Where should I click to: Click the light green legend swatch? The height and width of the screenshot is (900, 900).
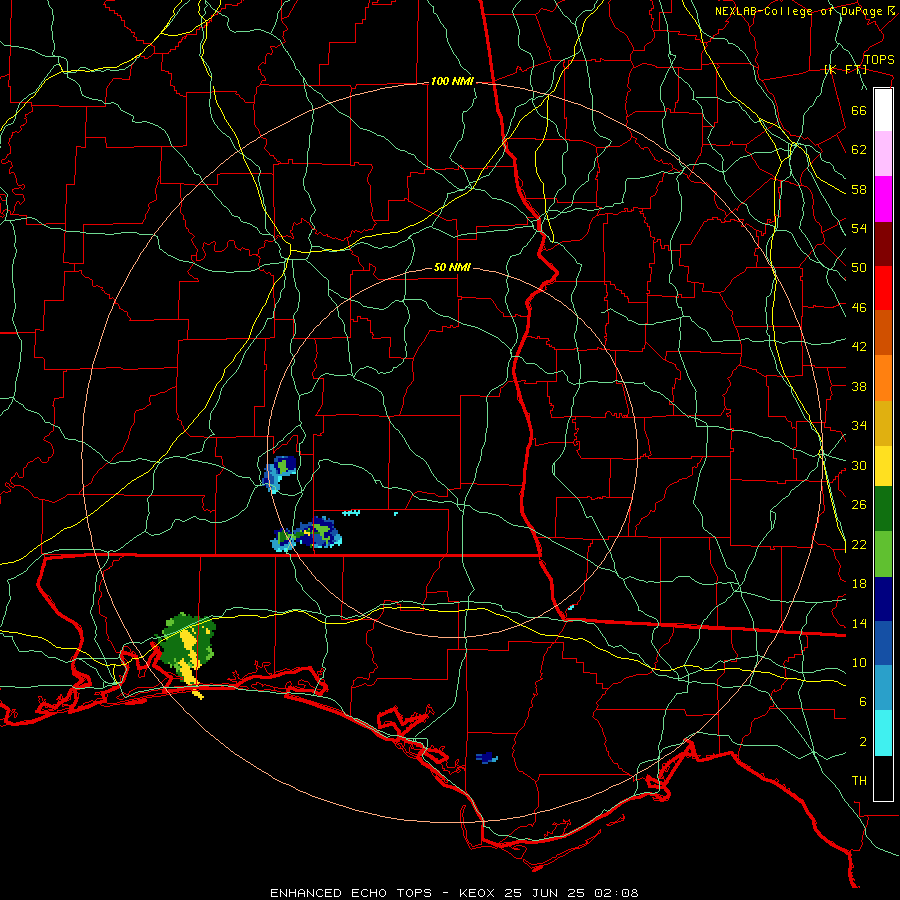[x=883, y=554]
